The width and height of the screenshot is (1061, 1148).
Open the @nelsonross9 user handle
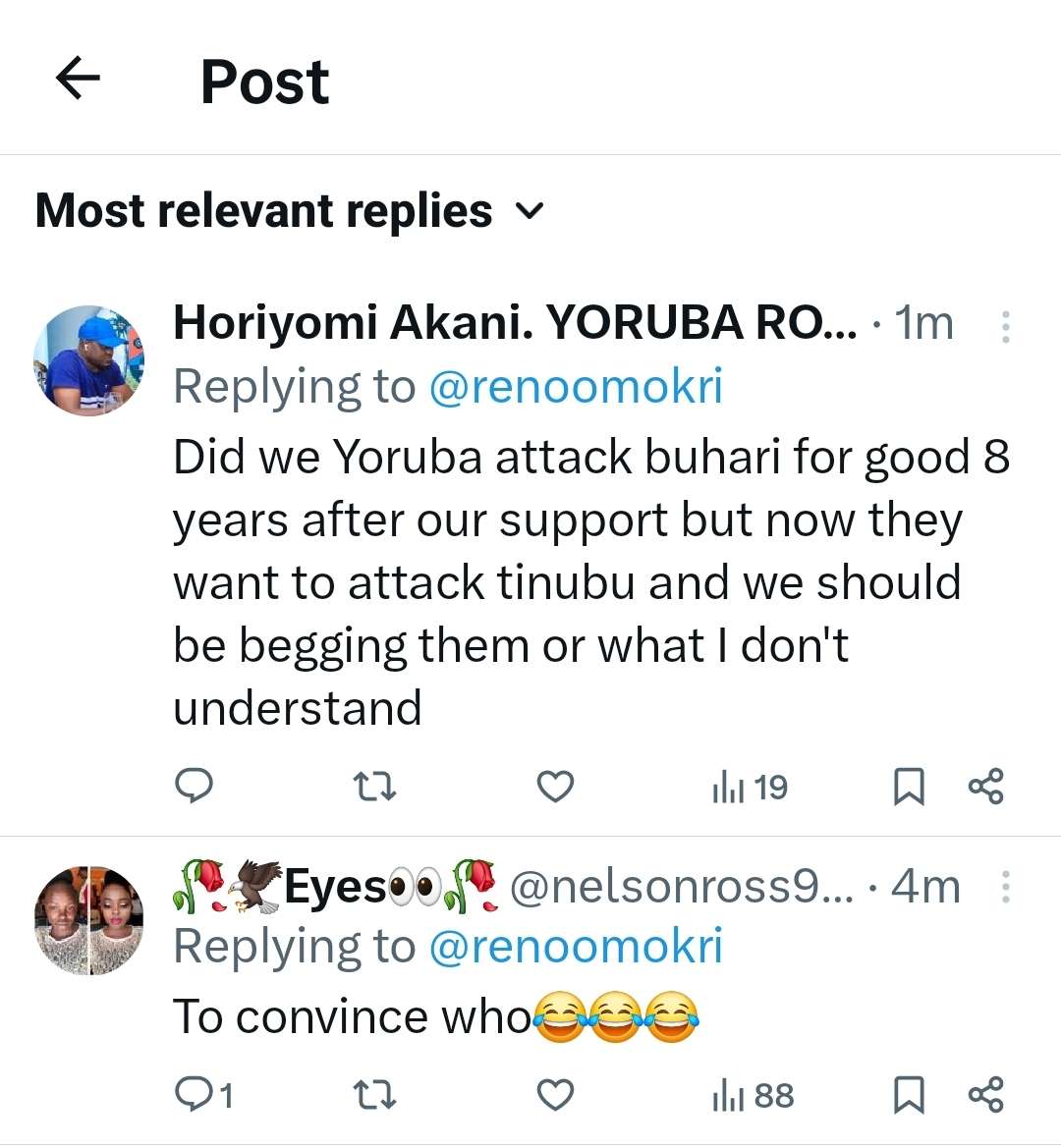coord(681,887)
